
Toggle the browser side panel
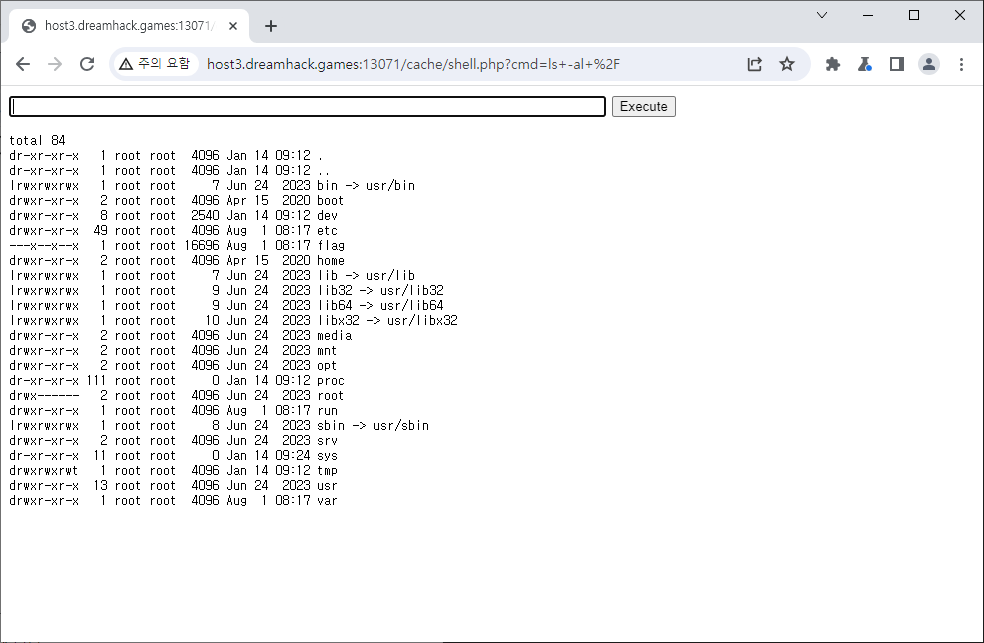896,64
